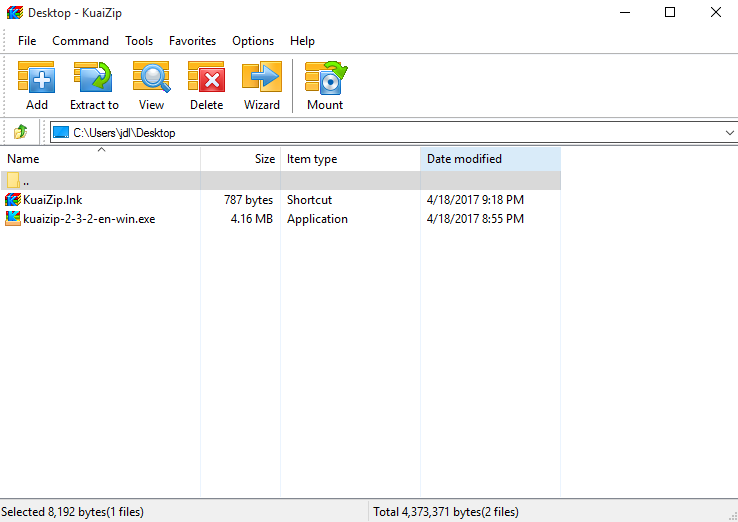
Task: Select the parent folder '..' icon
Action: [x=13, y=181]
